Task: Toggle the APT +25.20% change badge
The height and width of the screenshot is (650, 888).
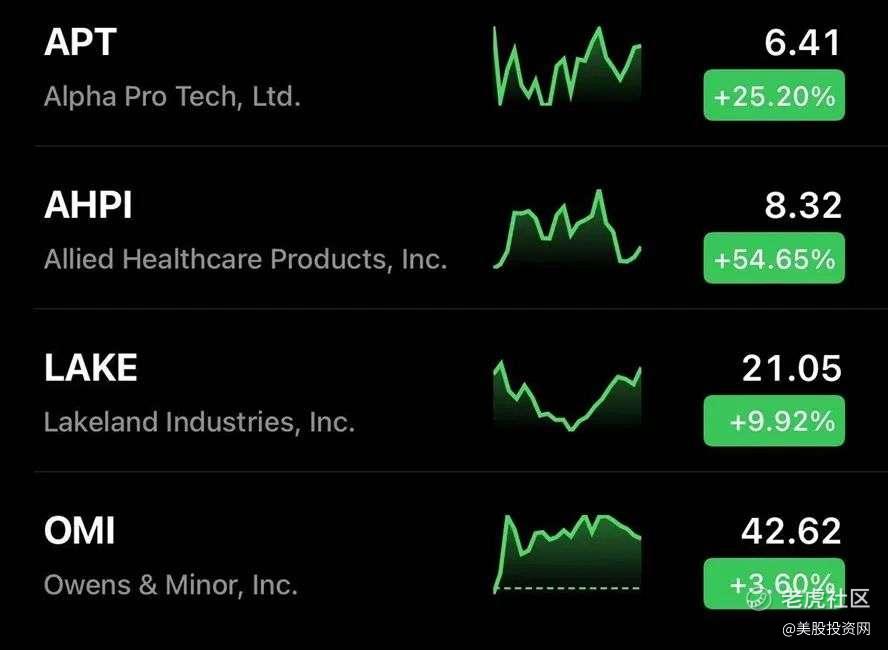Action: (x=774, y=96)
